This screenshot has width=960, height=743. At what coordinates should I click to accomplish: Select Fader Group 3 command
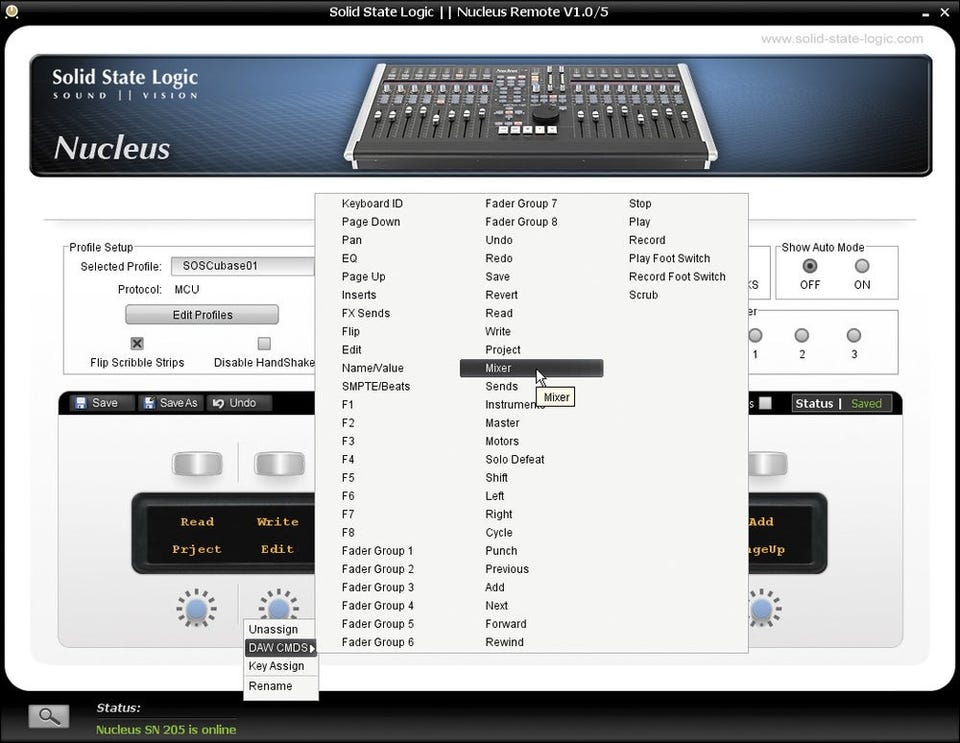click(378, 588)
